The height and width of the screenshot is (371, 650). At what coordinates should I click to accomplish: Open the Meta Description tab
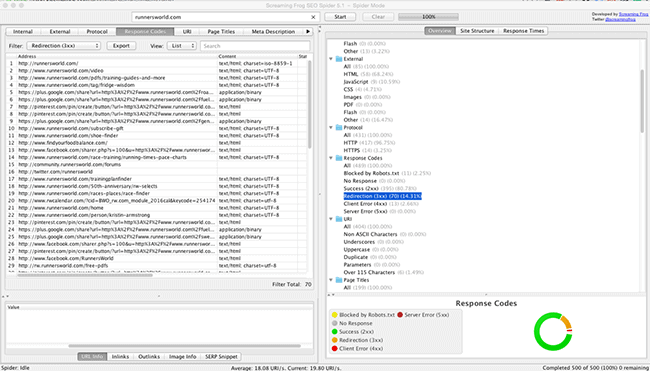273,32
